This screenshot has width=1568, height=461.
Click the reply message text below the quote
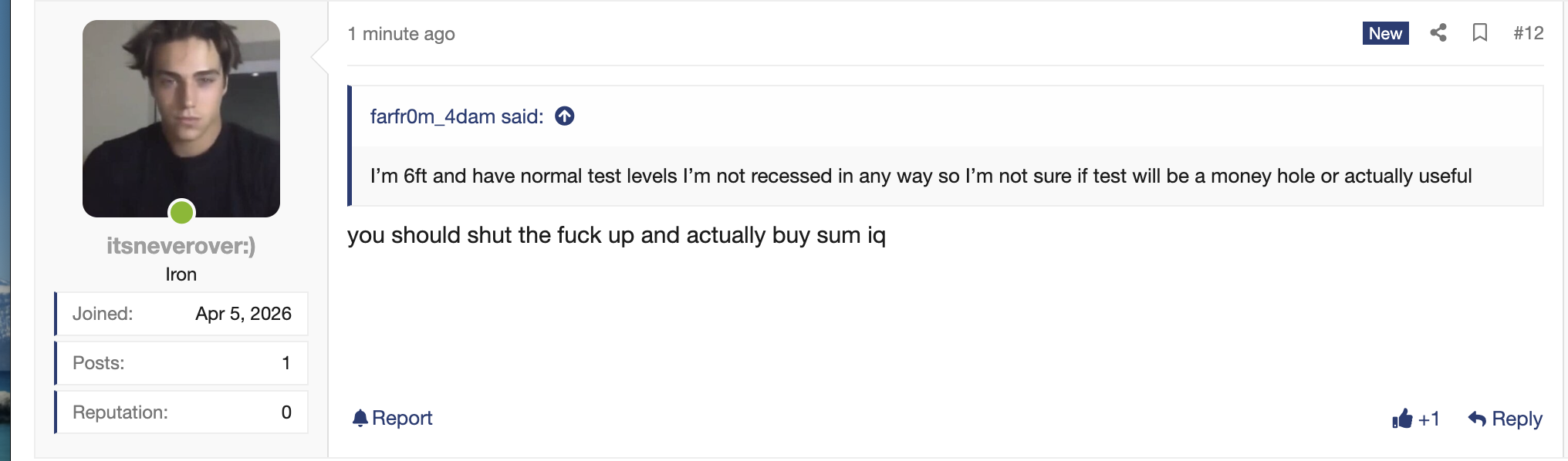(616, 235)
